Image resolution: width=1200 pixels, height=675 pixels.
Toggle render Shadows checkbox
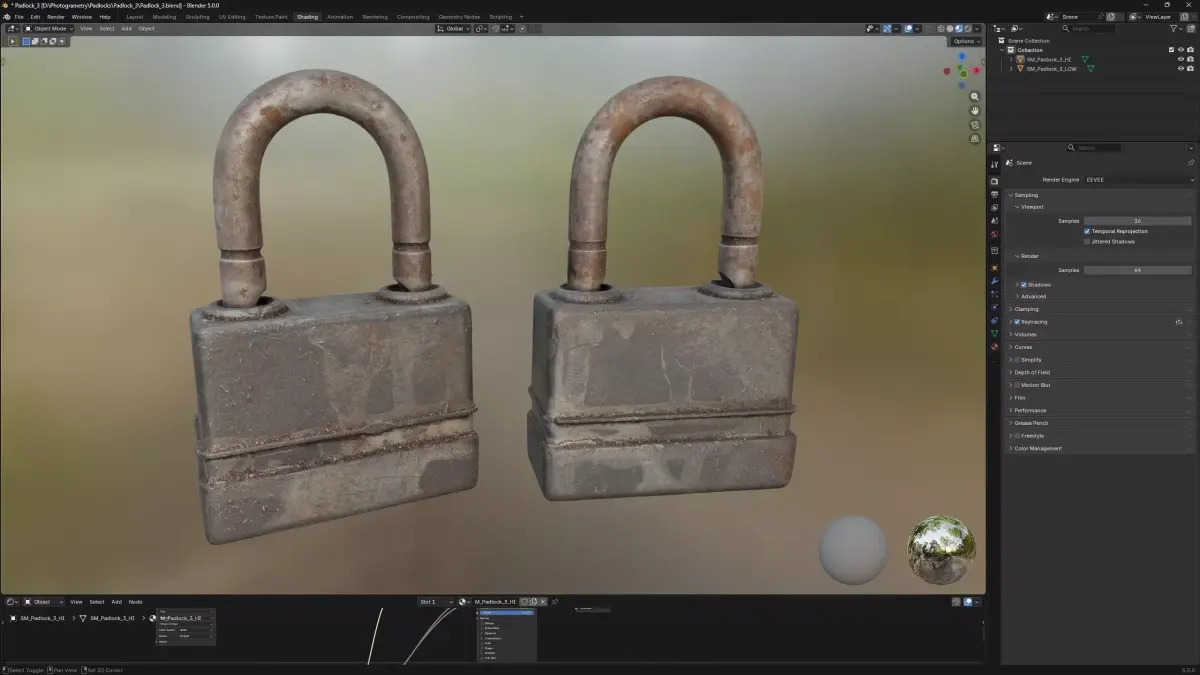pyautogui.click(x=1024, y=284)
